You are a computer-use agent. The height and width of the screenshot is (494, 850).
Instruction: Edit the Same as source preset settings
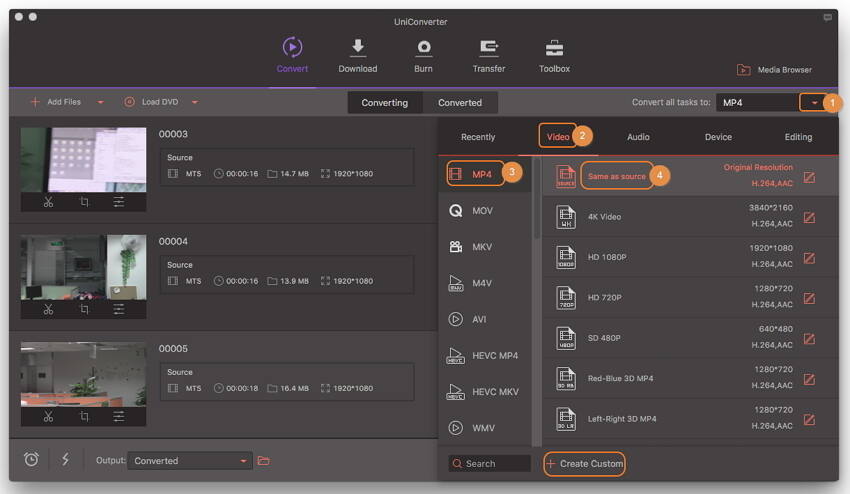coord(809,177)
